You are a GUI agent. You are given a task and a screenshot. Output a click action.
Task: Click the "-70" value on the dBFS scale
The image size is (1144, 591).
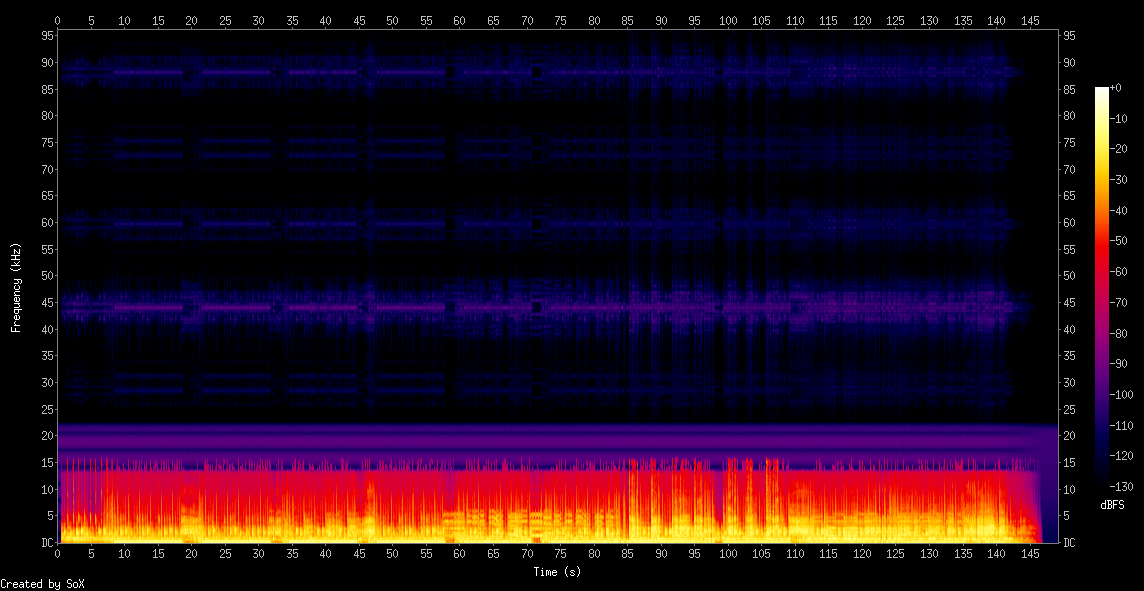pos(1118,302)
